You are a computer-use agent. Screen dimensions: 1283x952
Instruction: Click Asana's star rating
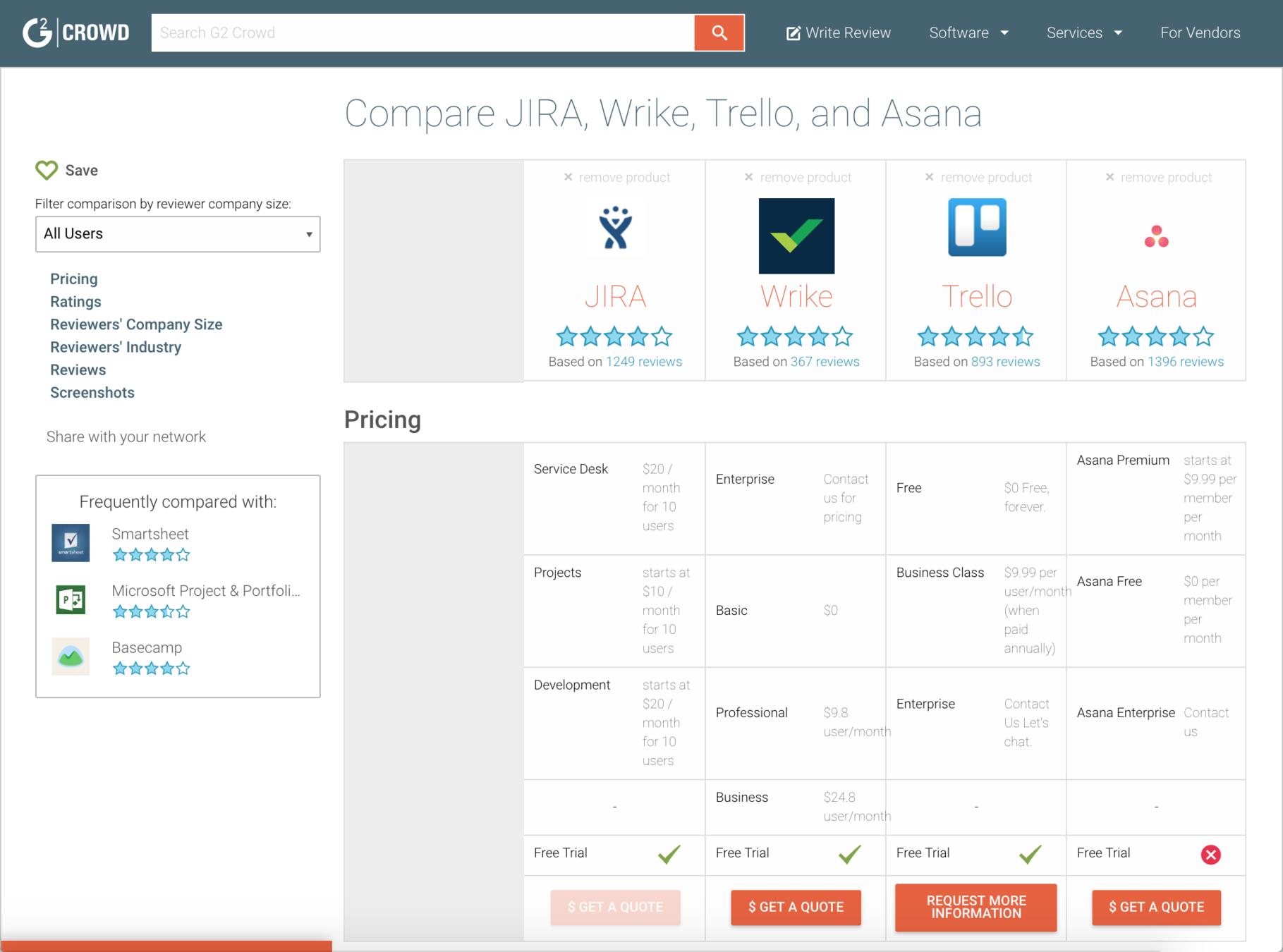1156,336
